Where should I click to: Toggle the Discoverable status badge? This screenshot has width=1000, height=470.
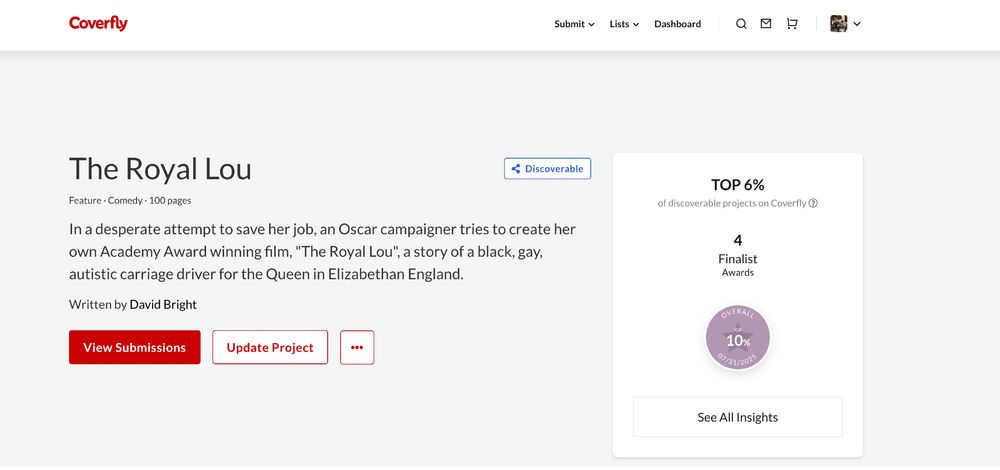coord(547,169)
